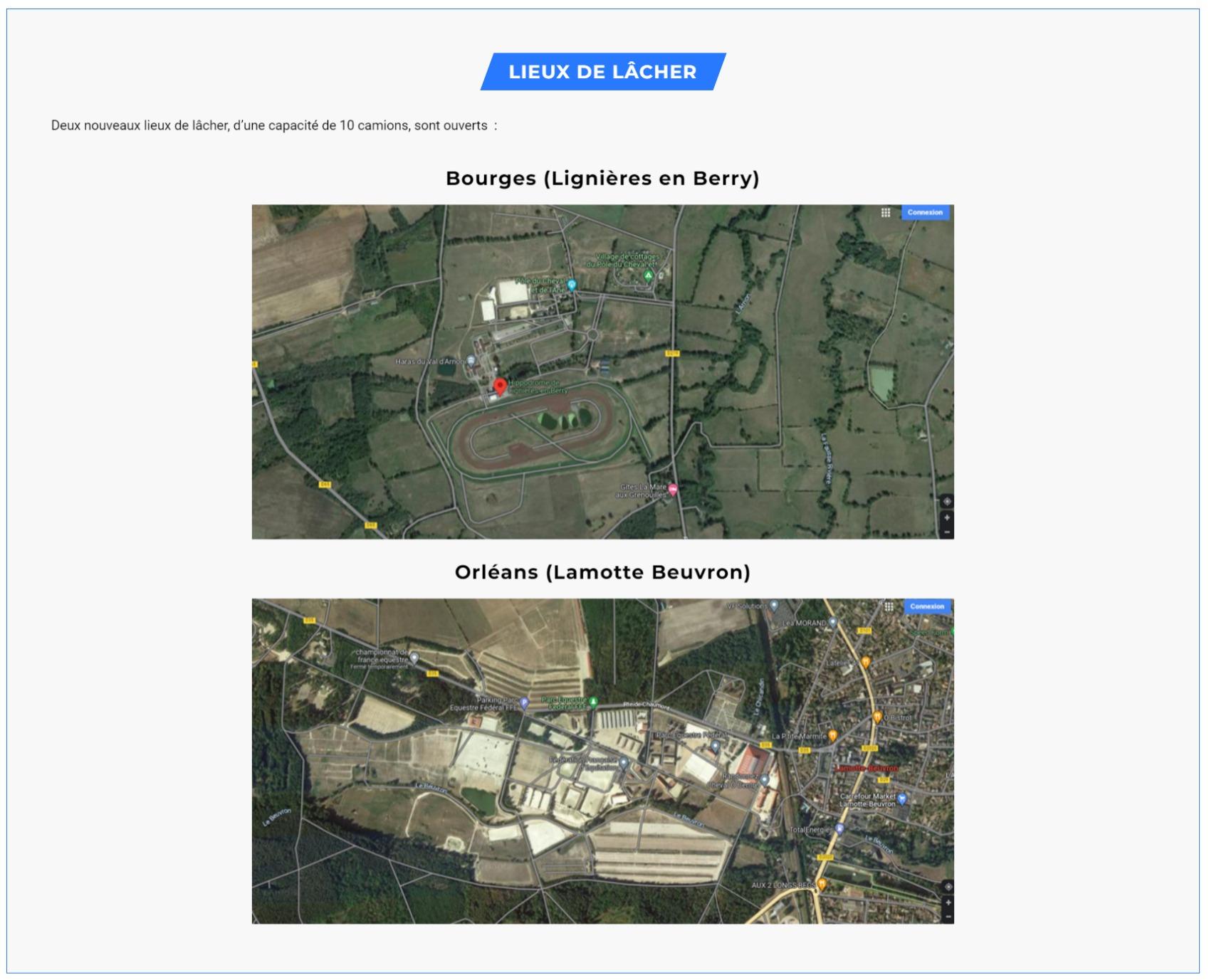
Task: Select Carrefour Market Lamotte-Beuvron shop marker
Action: (x=902, y=799)
